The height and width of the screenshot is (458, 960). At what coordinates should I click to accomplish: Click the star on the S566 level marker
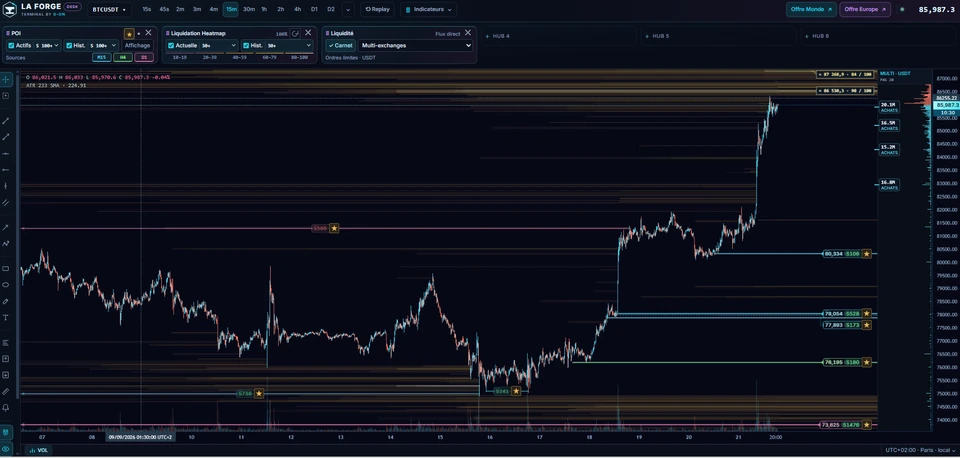[x=334, y=228]
